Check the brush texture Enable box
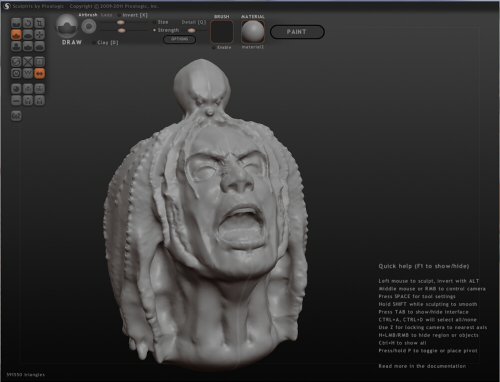Screen dimensions: 500x382 [x=214, y=48]
